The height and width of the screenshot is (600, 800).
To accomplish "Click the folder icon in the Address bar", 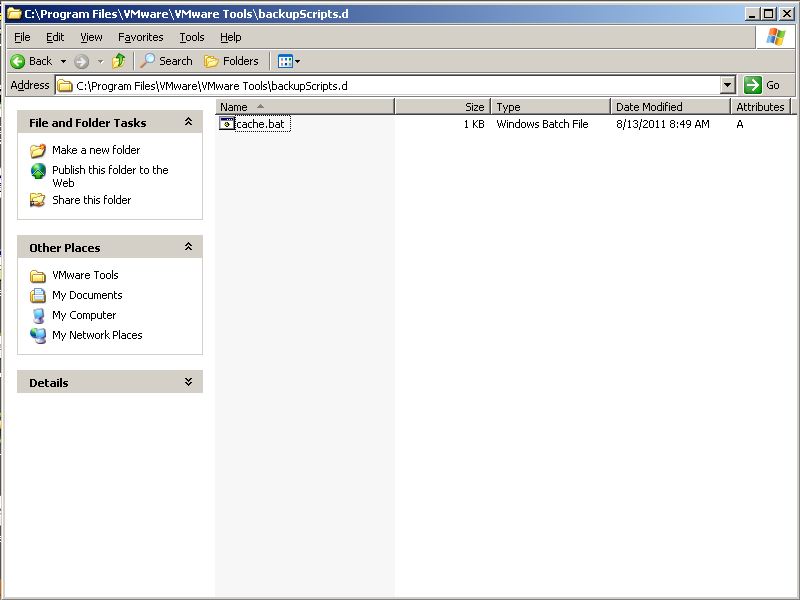I will click(x=65, y=86).
